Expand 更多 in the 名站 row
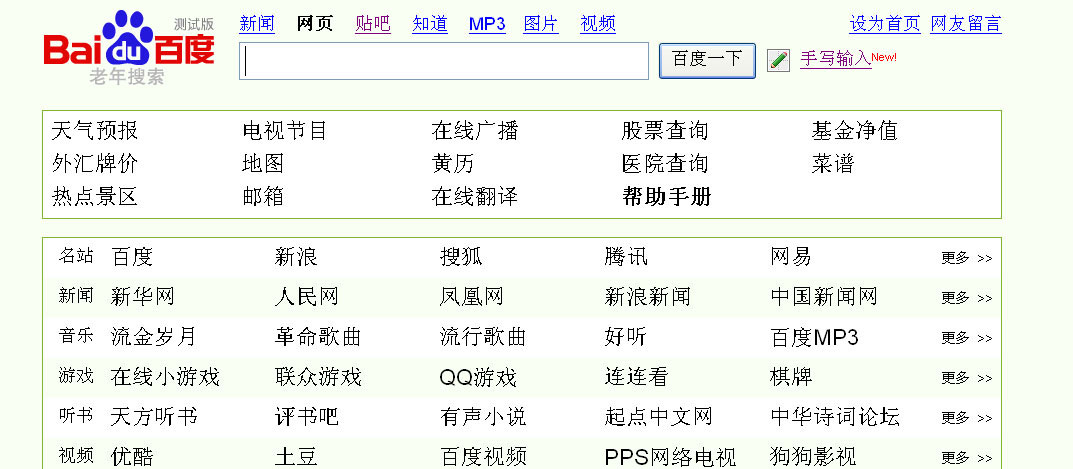This screenshot has width=1073, height=469. click(966, 258)
